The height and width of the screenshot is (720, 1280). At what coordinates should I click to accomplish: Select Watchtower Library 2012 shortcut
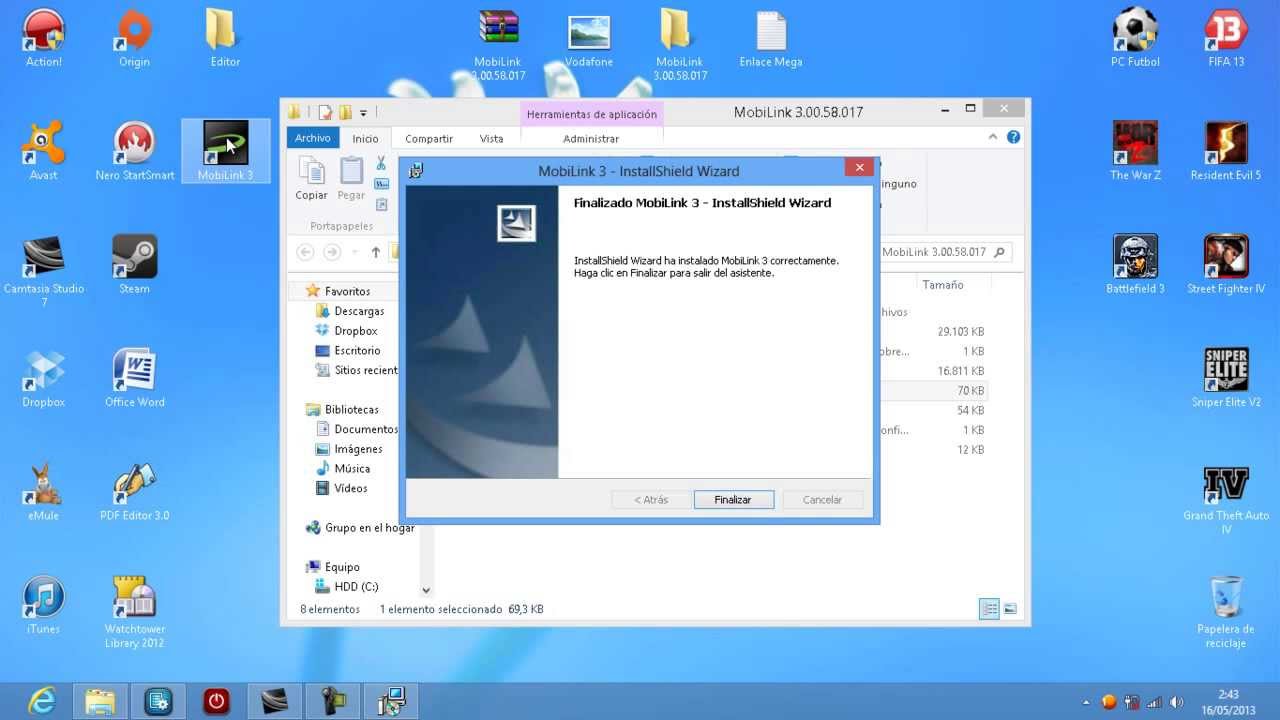coord(134,612)
